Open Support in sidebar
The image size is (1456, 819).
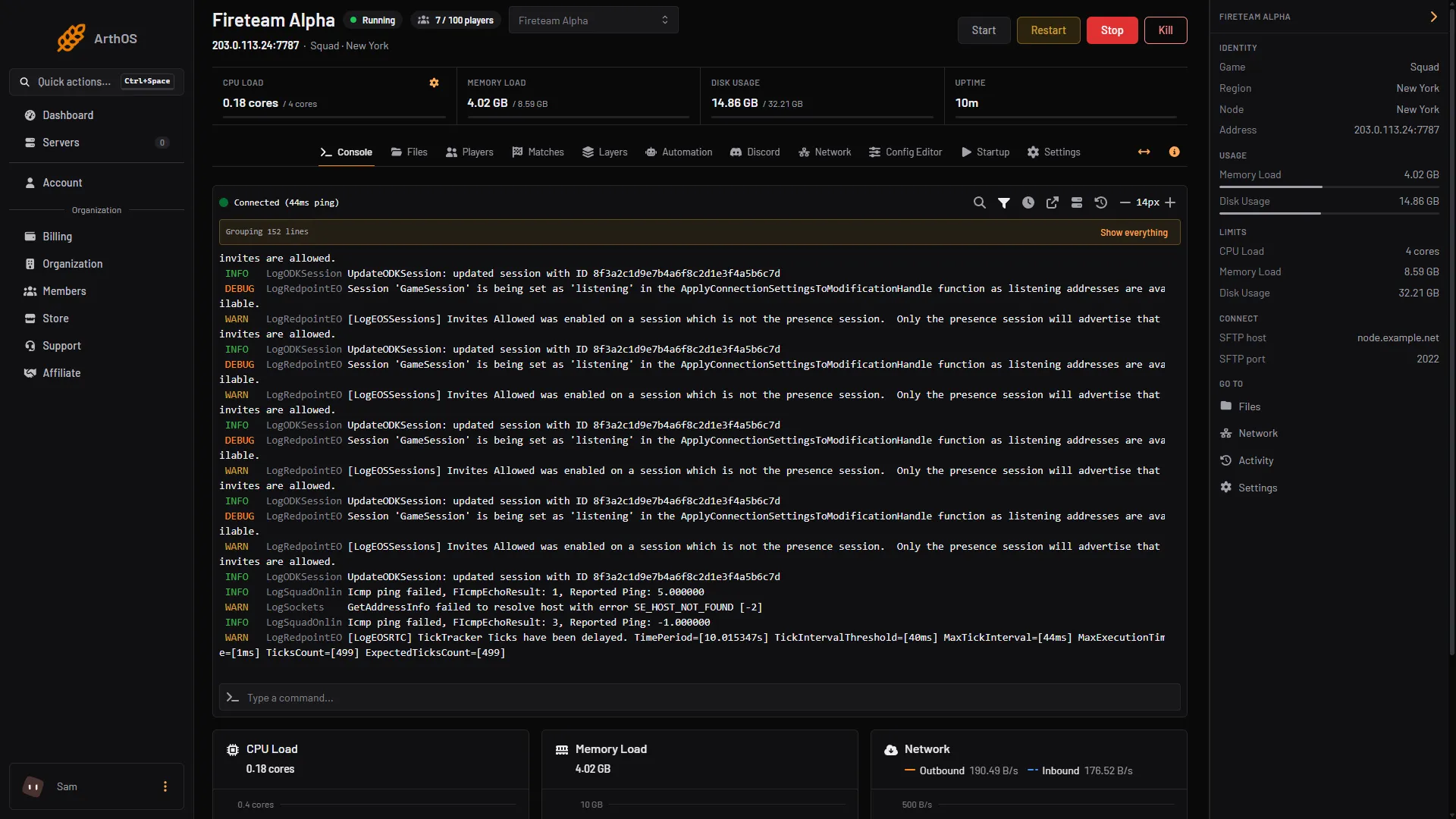[x=96, y=346]
